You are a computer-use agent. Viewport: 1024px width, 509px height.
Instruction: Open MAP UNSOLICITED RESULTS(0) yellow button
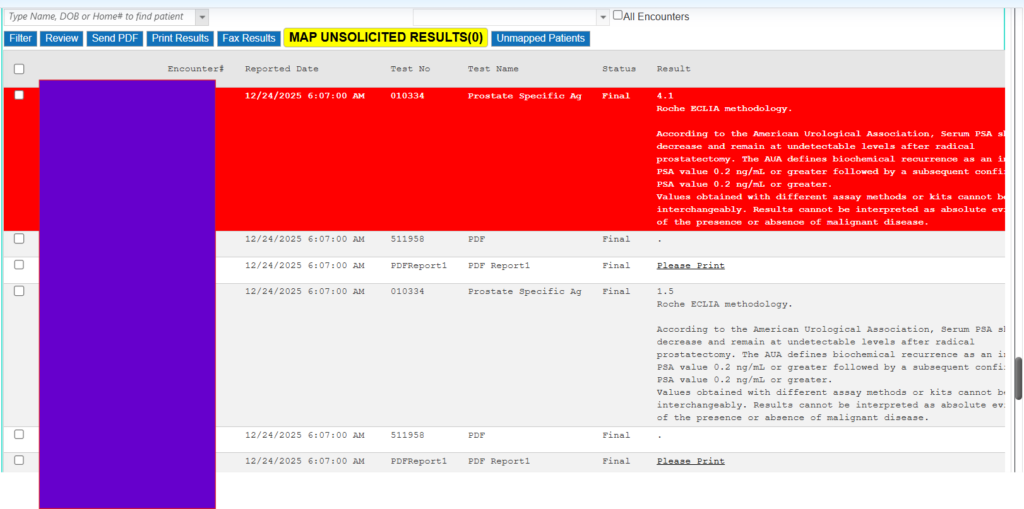(x=386, y=38)
